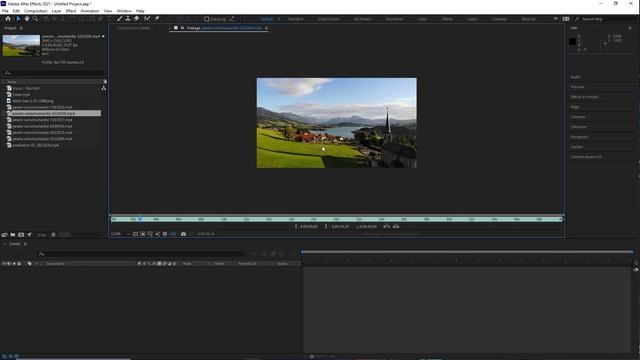The height and width of the screenshot is (360, 640).
Task: Switch to the Default workspace
Action: (x=267, y=19)
